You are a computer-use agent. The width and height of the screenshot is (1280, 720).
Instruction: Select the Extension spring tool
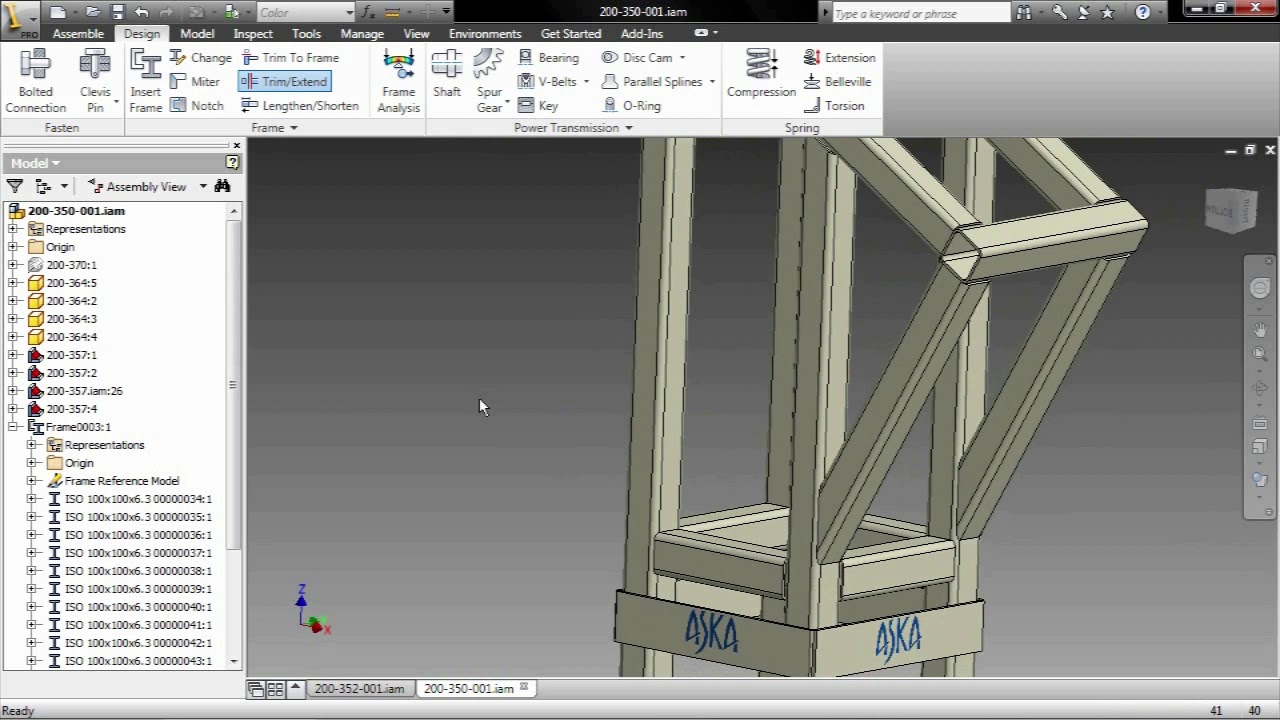(x=840, y=58)
